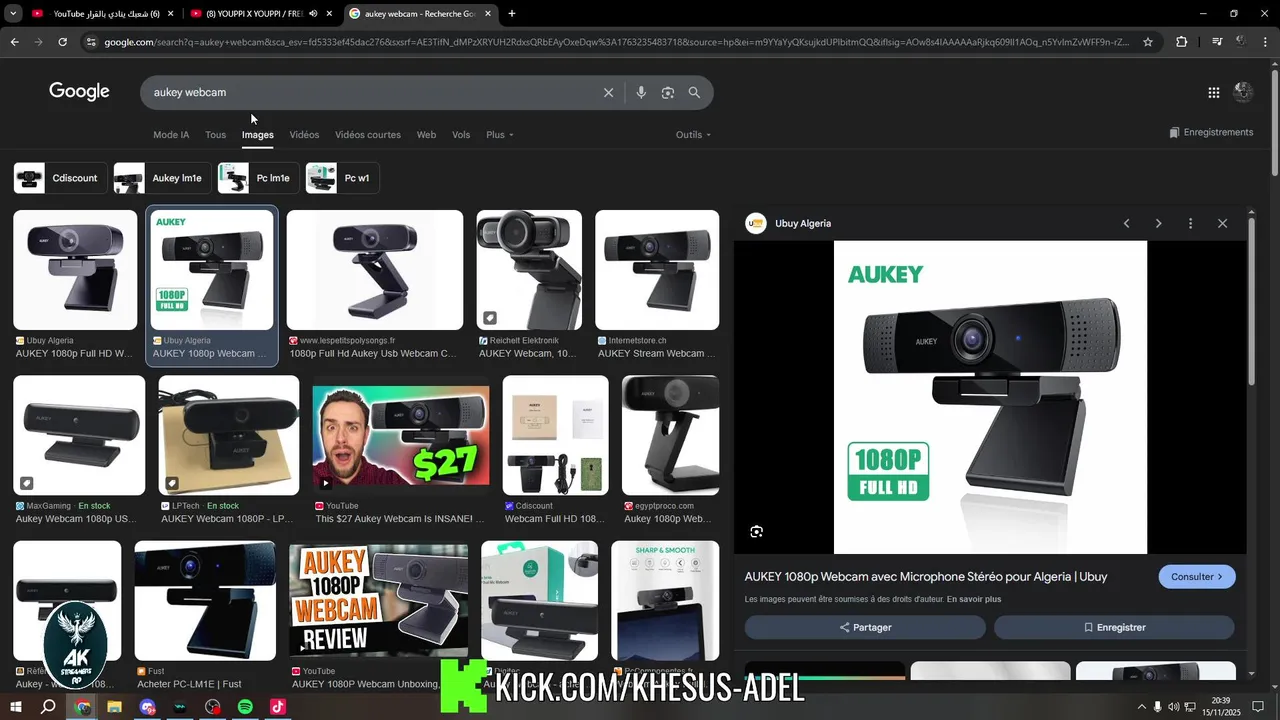Open $27 Aukey Webcam YouTube thumbnail
Viewport: 1280px width, 720px height.
point(401,436)
